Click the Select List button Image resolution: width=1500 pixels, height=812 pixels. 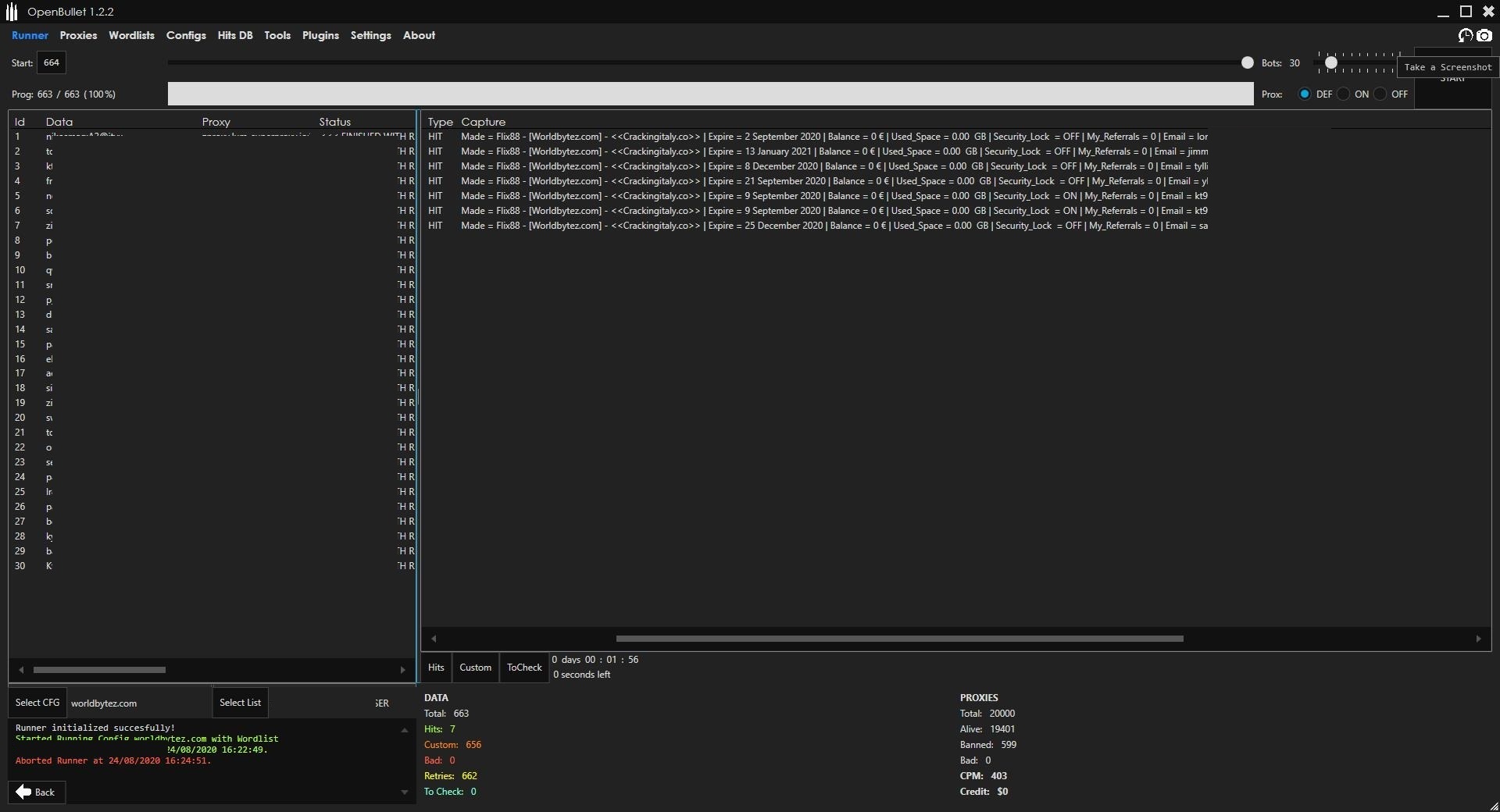click(240, 703)
